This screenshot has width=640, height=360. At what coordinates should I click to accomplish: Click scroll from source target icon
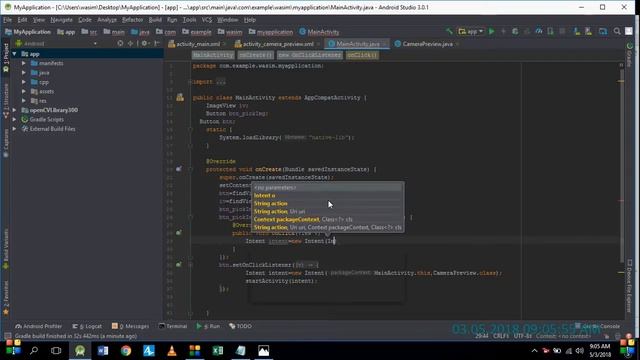[x=120, y=43]
